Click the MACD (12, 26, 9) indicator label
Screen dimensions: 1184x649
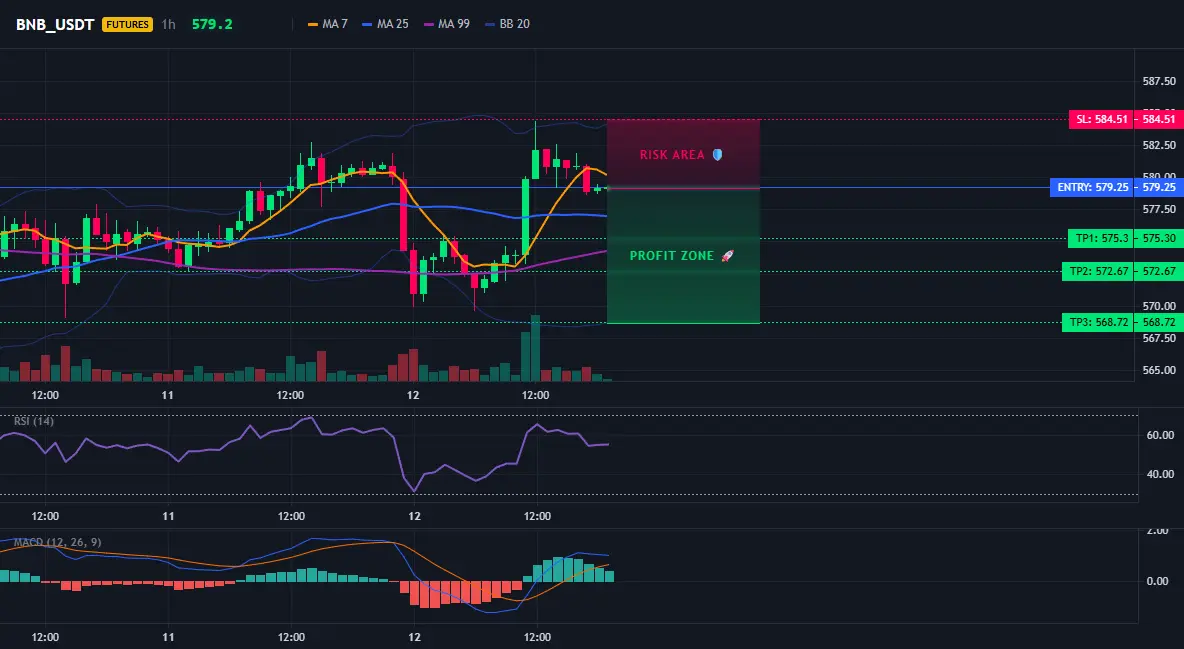[x=57, y=542]
